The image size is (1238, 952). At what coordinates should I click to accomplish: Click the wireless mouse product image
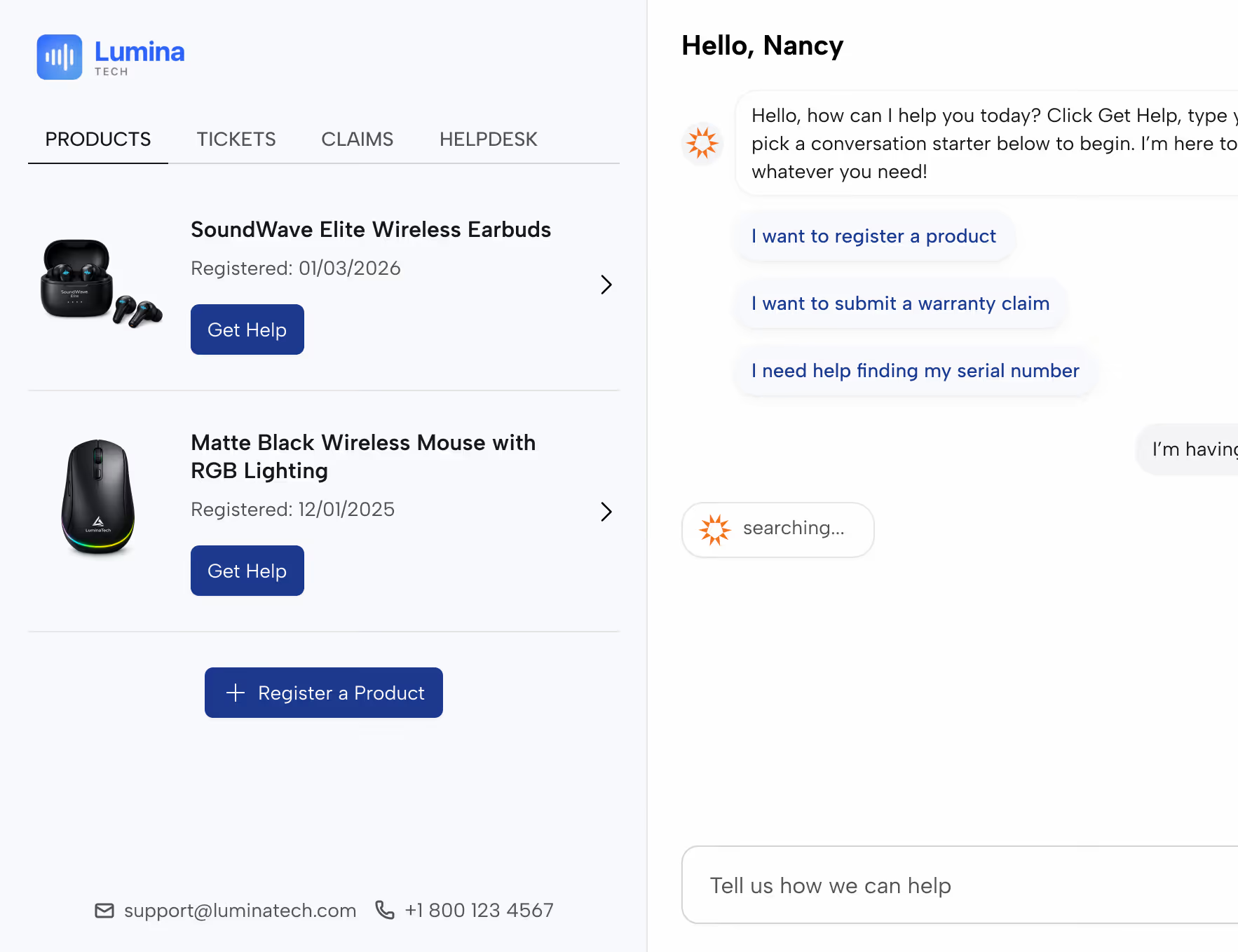[x=98, y=498]
